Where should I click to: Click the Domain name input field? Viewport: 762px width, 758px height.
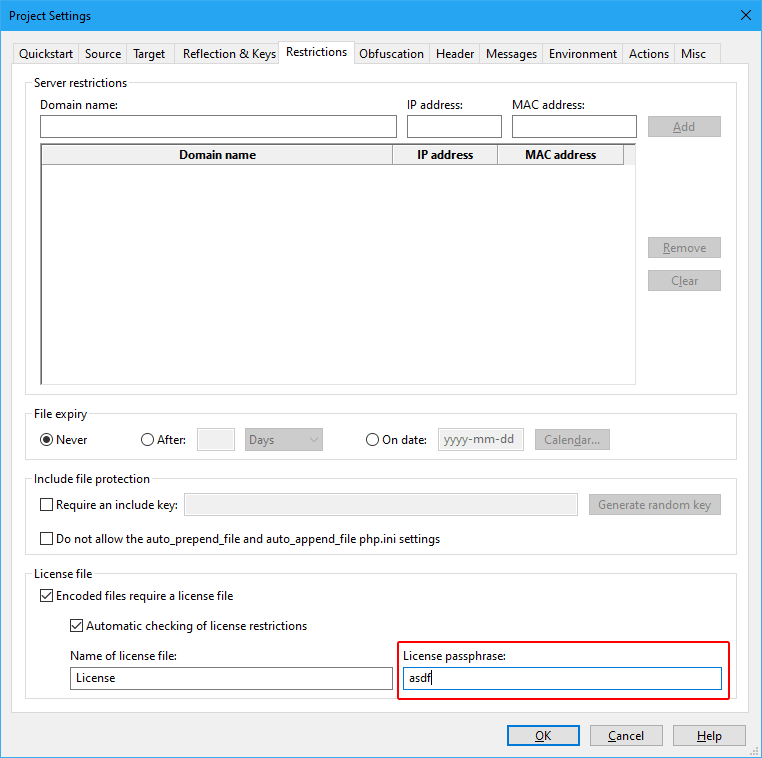[218, 127]
